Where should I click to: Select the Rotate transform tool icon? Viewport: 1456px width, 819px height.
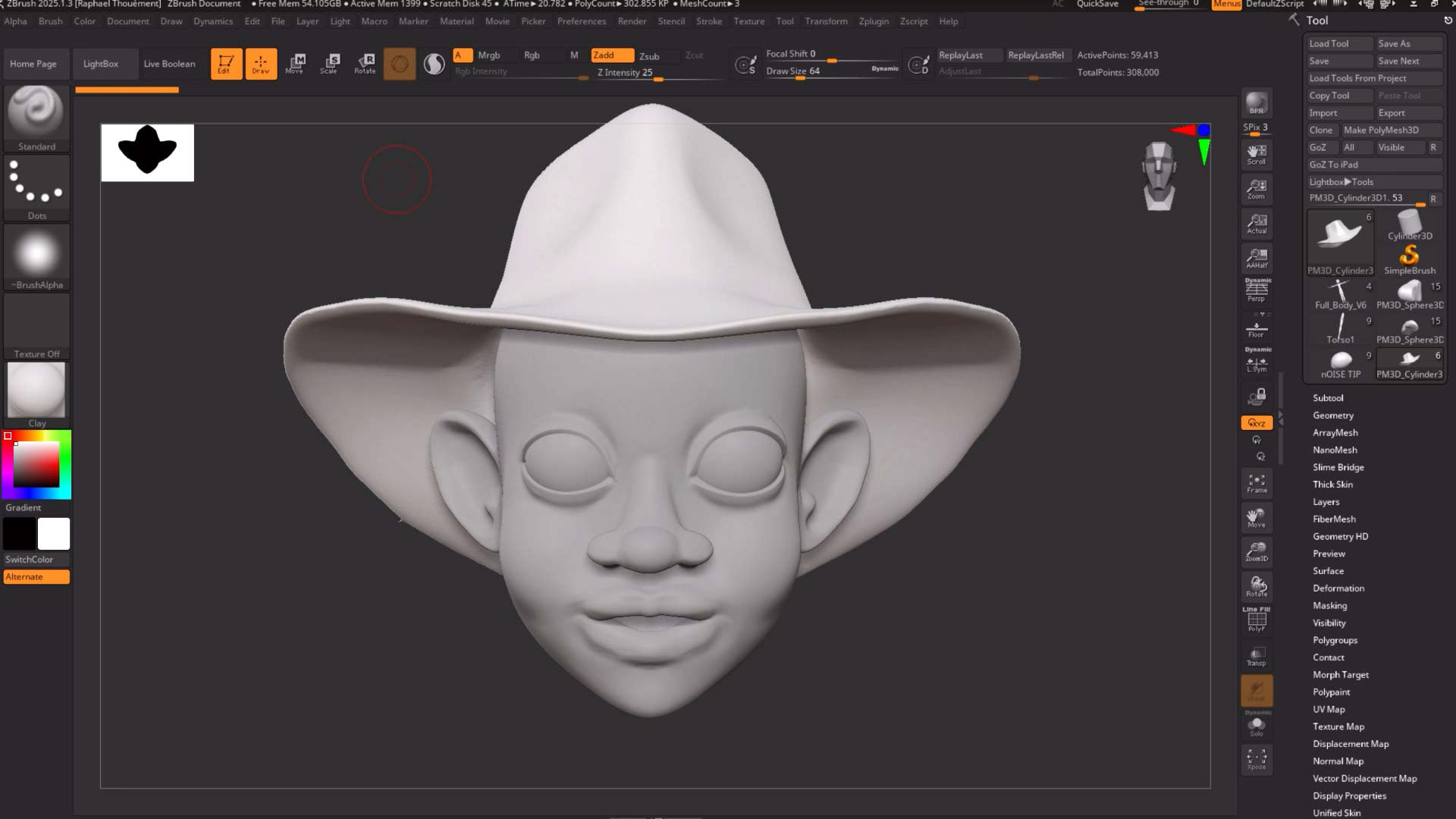[365, 63]
